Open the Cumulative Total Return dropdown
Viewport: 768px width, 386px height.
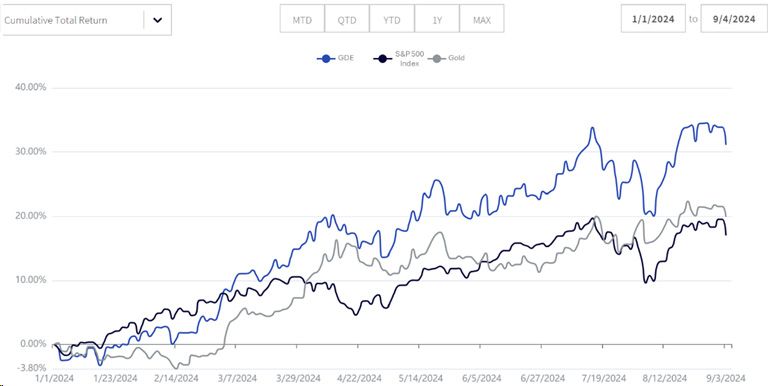tap(86, 20)
